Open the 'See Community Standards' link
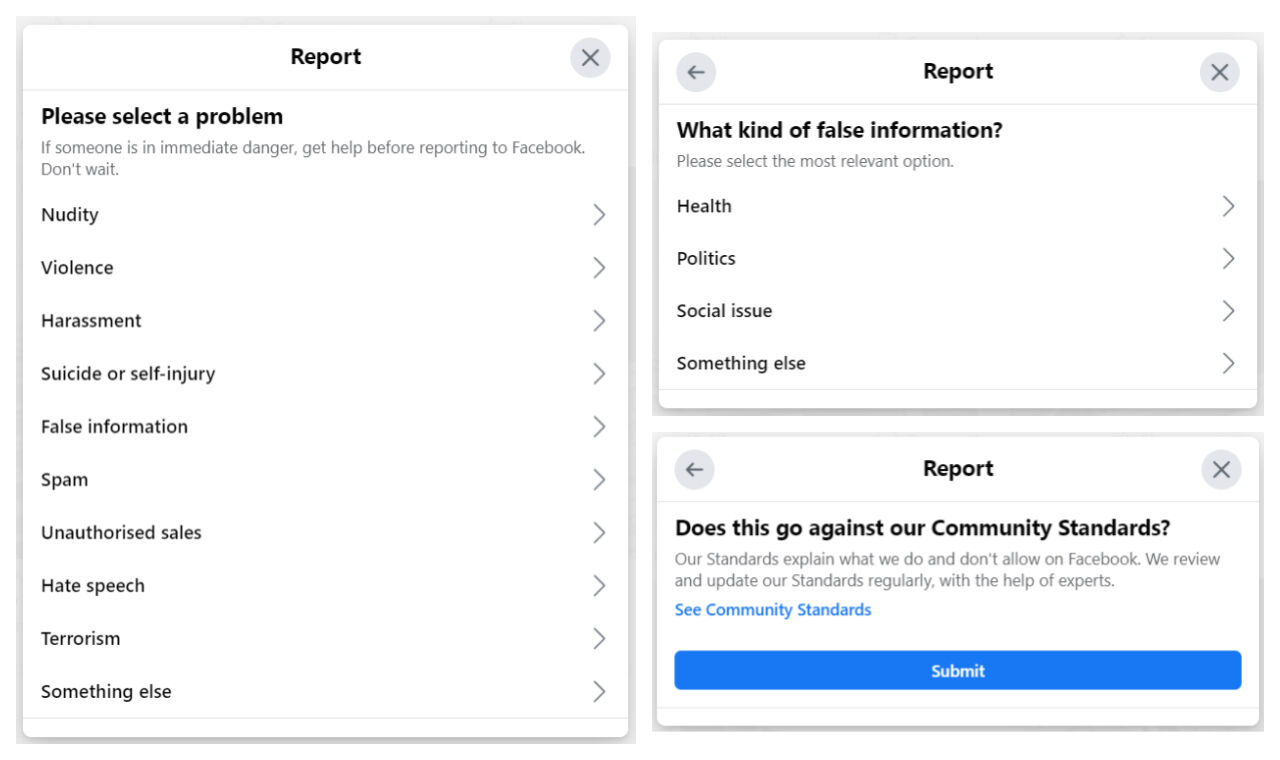 pos(772,610)
